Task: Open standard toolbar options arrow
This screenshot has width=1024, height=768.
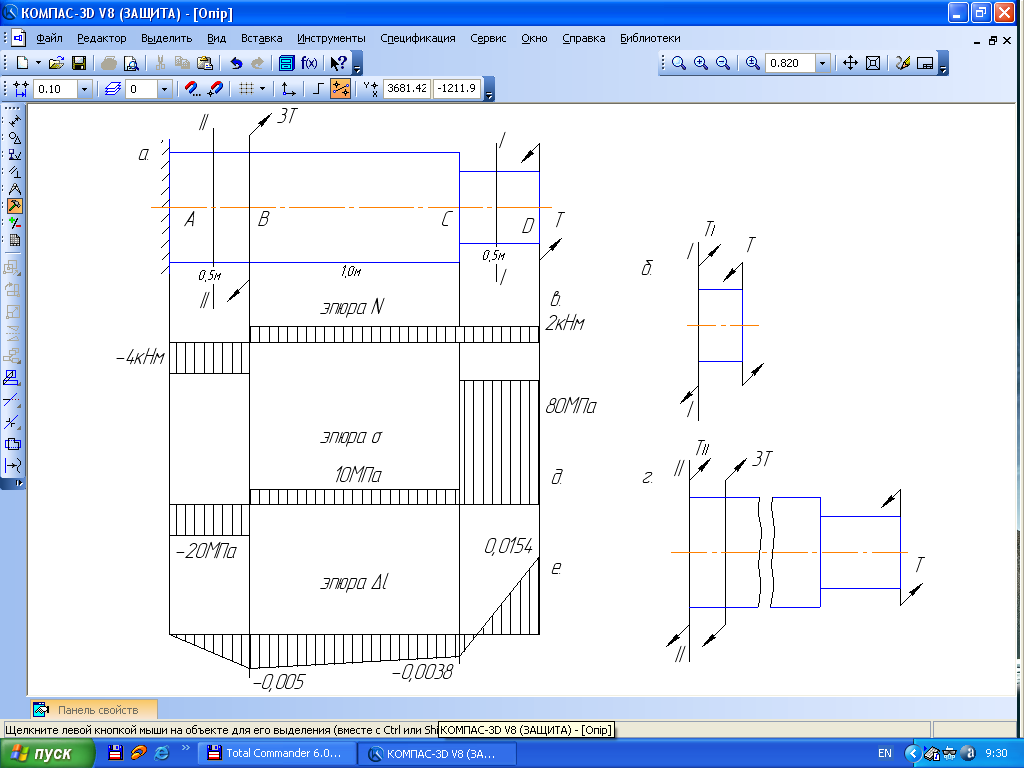Action: (357, 64)
